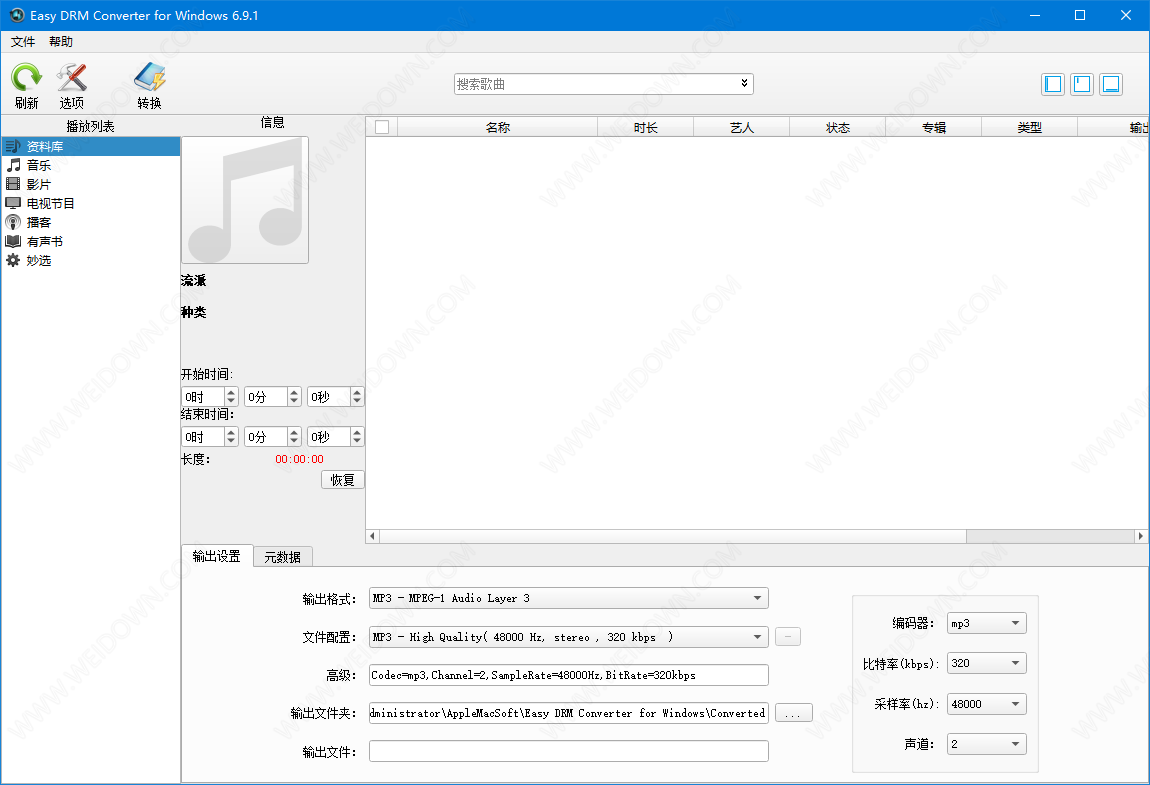
Task: Switch to 输出设置 tab
Action: (216, 556)
